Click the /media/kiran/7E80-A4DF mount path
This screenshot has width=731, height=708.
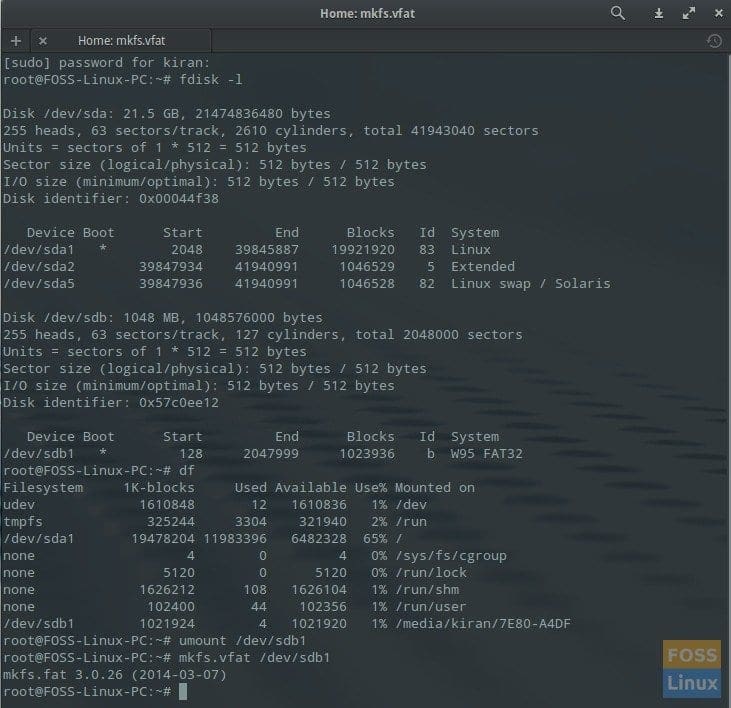click(x=483, y=624)
